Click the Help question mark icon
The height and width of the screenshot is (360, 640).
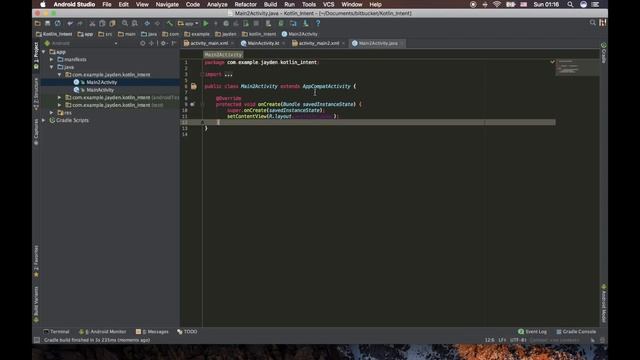pyautogui.click(x=318, y=24)
